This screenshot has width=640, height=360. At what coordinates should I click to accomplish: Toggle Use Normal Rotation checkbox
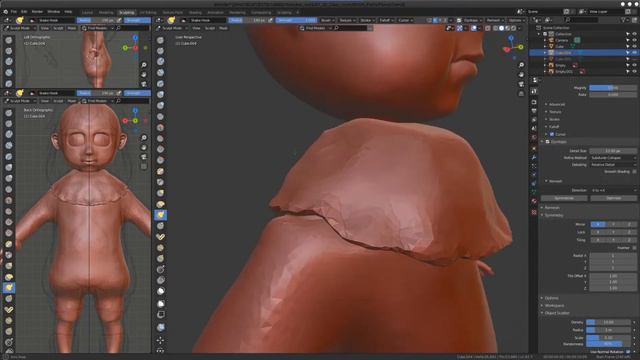click(x=628, y=351)
